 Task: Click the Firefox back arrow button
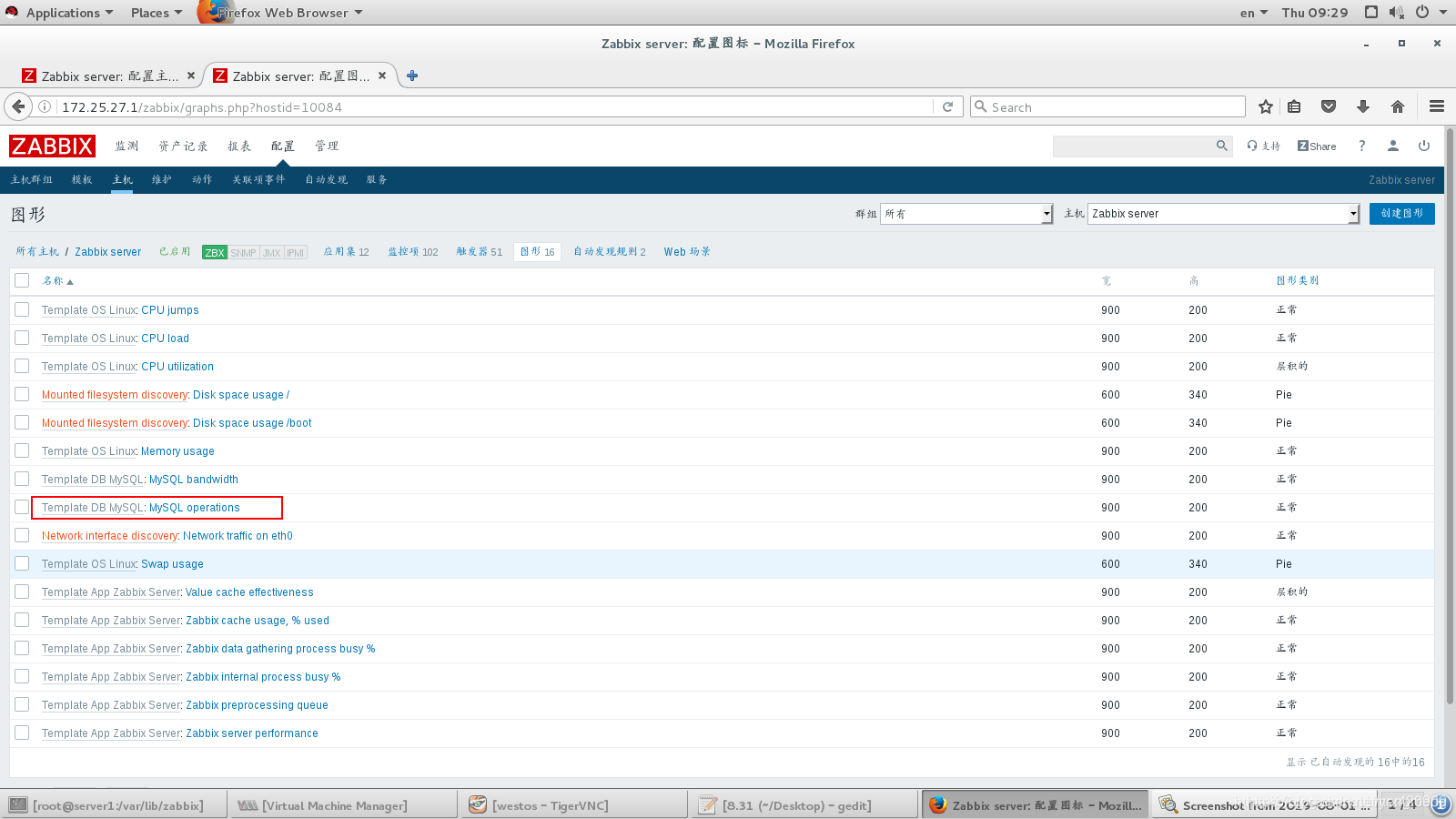click(x=18, y=106)
